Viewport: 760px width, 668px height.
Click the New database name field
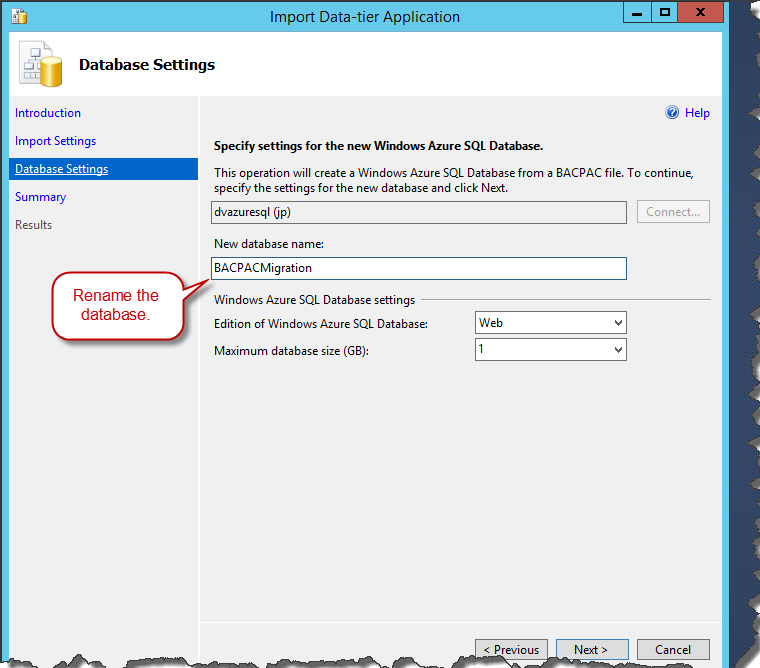point(419,269)
